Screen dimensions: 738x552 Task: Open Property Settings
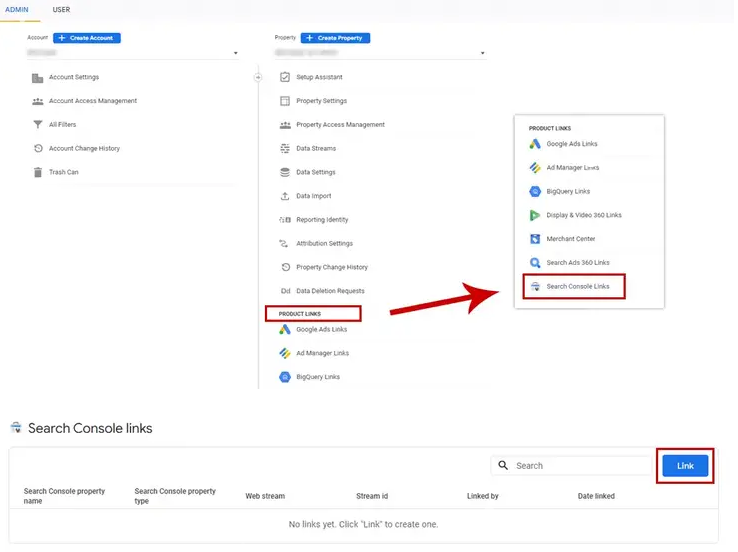click(321, 101)
